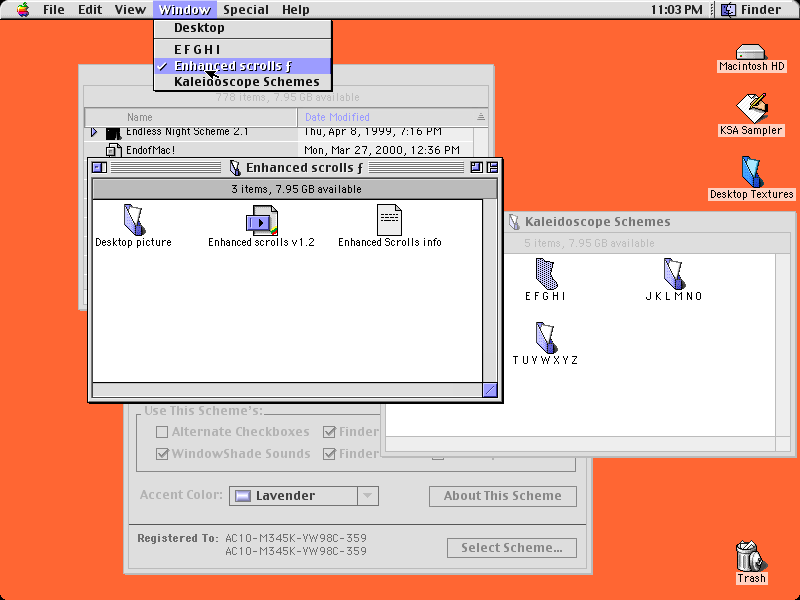This screenshot has height=600, width=800.
Task: Choose Kaleidoscope Schemes in Window menu
Action: click(243, 82)
